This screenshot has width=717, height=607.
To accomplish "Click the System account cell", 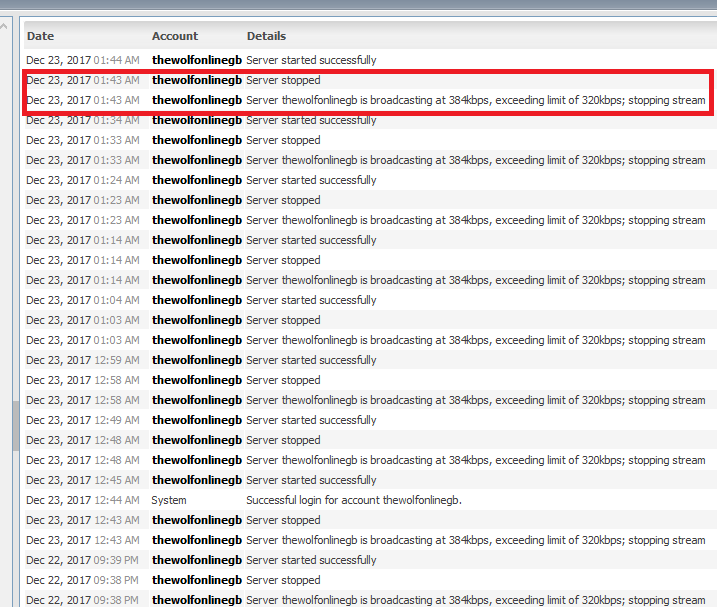I will (169, 500).
